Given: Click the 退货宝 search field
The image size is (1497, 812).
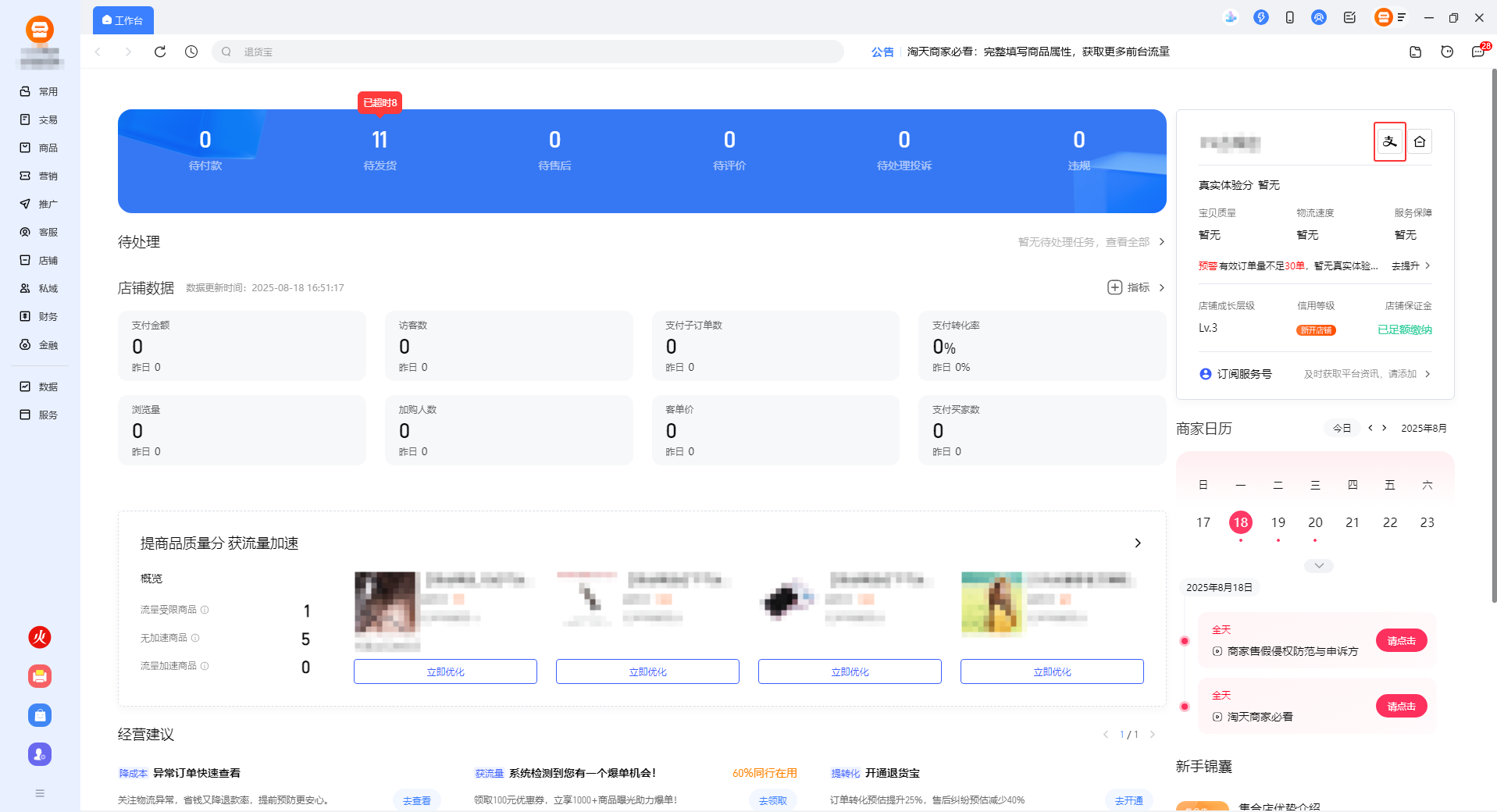Looking at the screenshot, I should click(528, 52).
